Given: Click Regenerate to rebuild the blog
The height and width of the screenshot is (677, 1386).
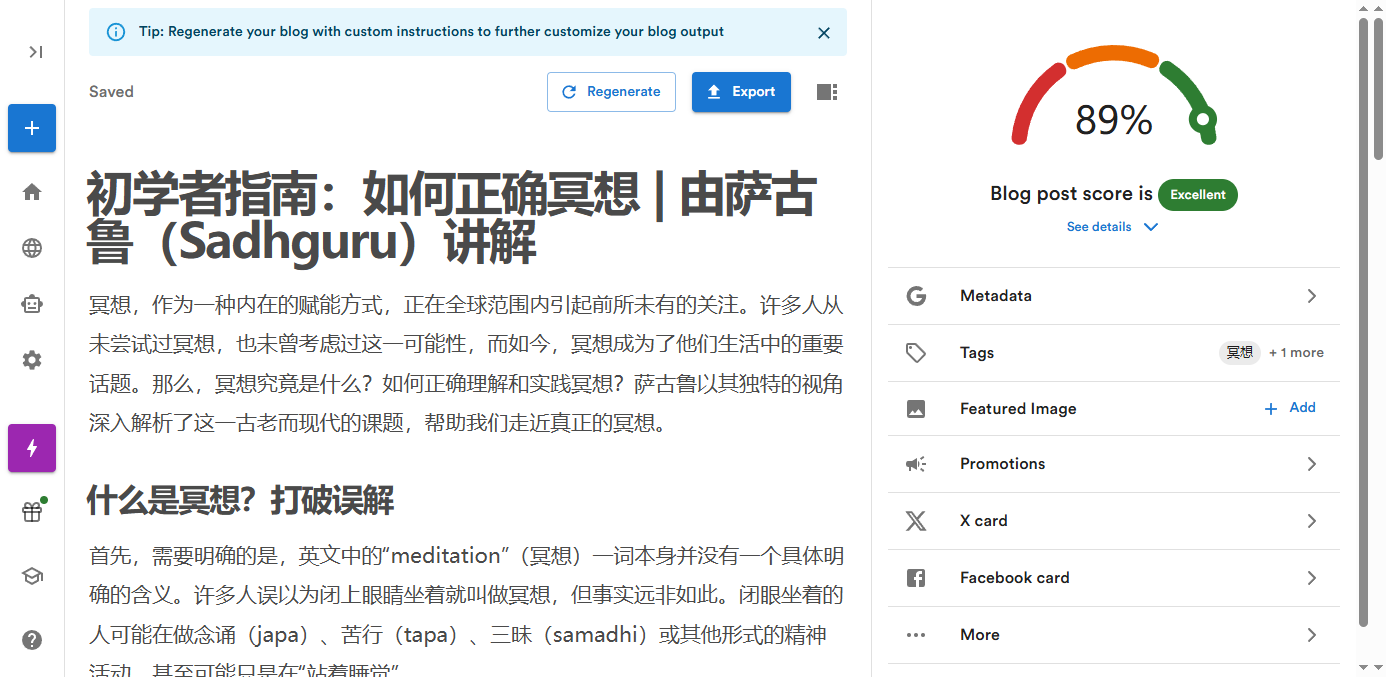Looking at the screenshot, I should pos(611,91).
